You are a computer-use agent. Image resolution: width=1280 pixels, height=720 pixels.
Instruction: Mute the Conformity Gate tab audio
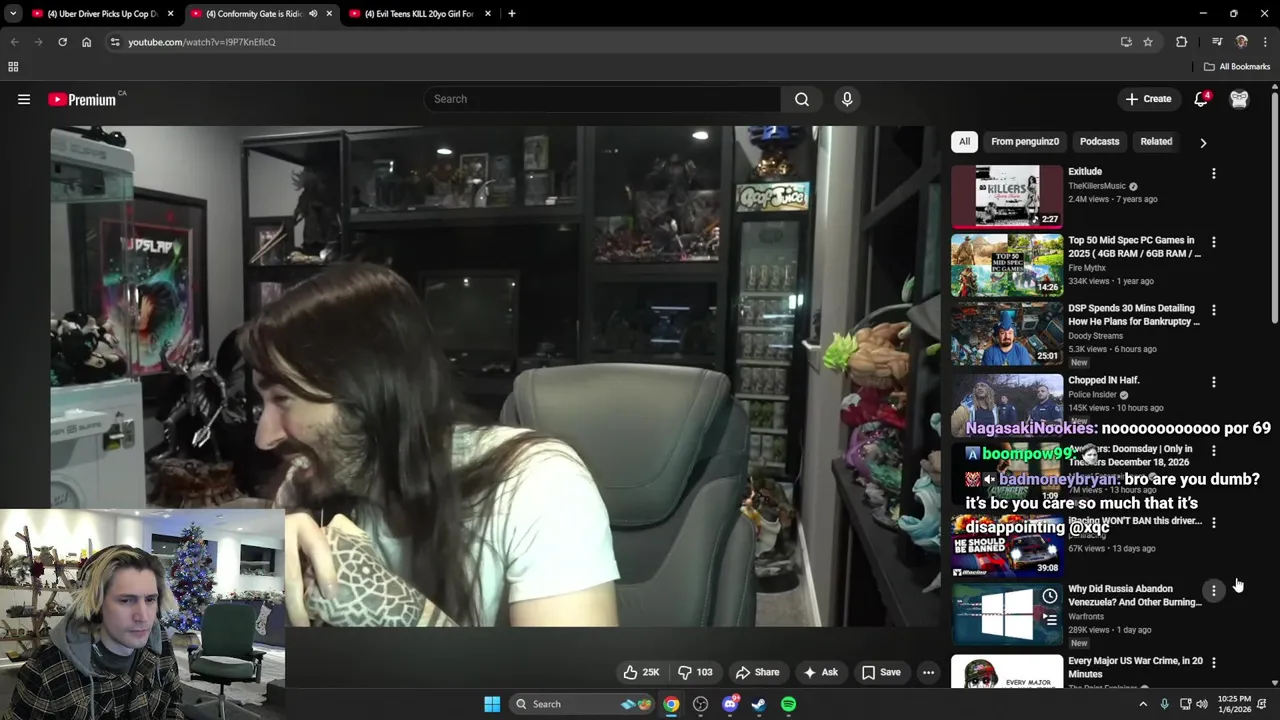point(313,14)
